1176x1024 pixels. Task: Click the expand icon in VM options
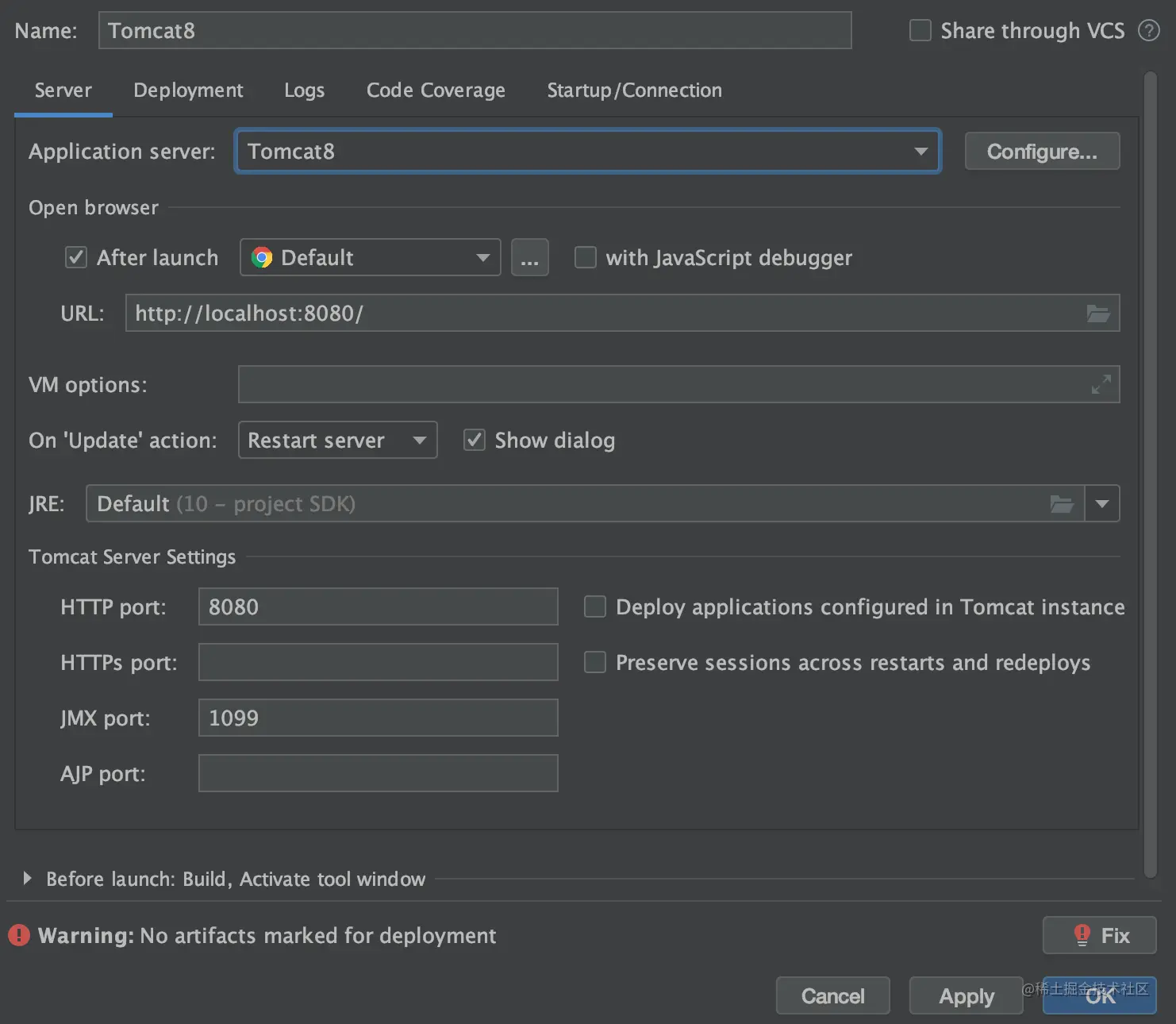click(x=1101, y=385)
